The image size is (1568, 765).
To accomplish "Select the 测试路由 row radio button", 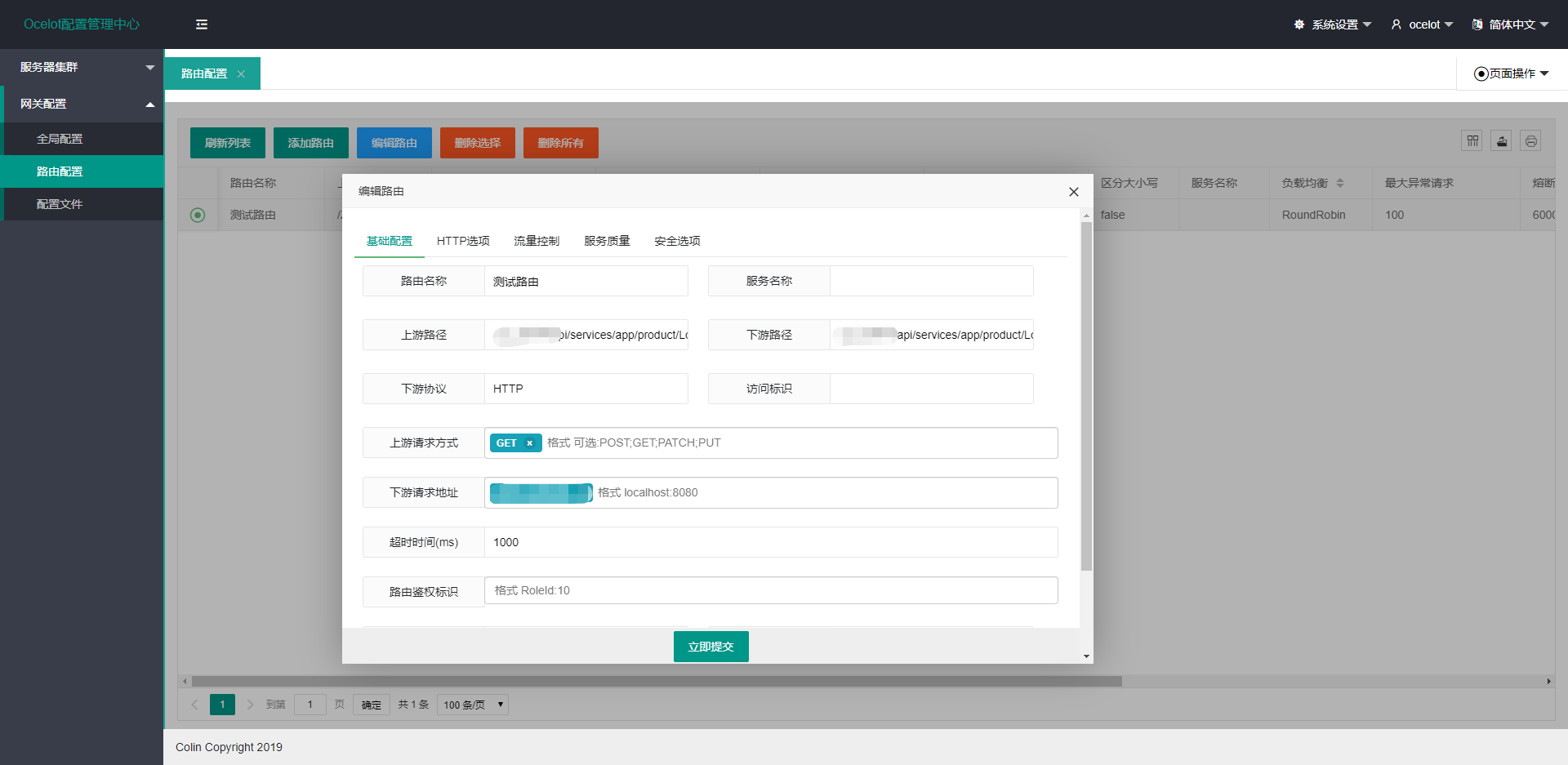I will tap(198, 215).
